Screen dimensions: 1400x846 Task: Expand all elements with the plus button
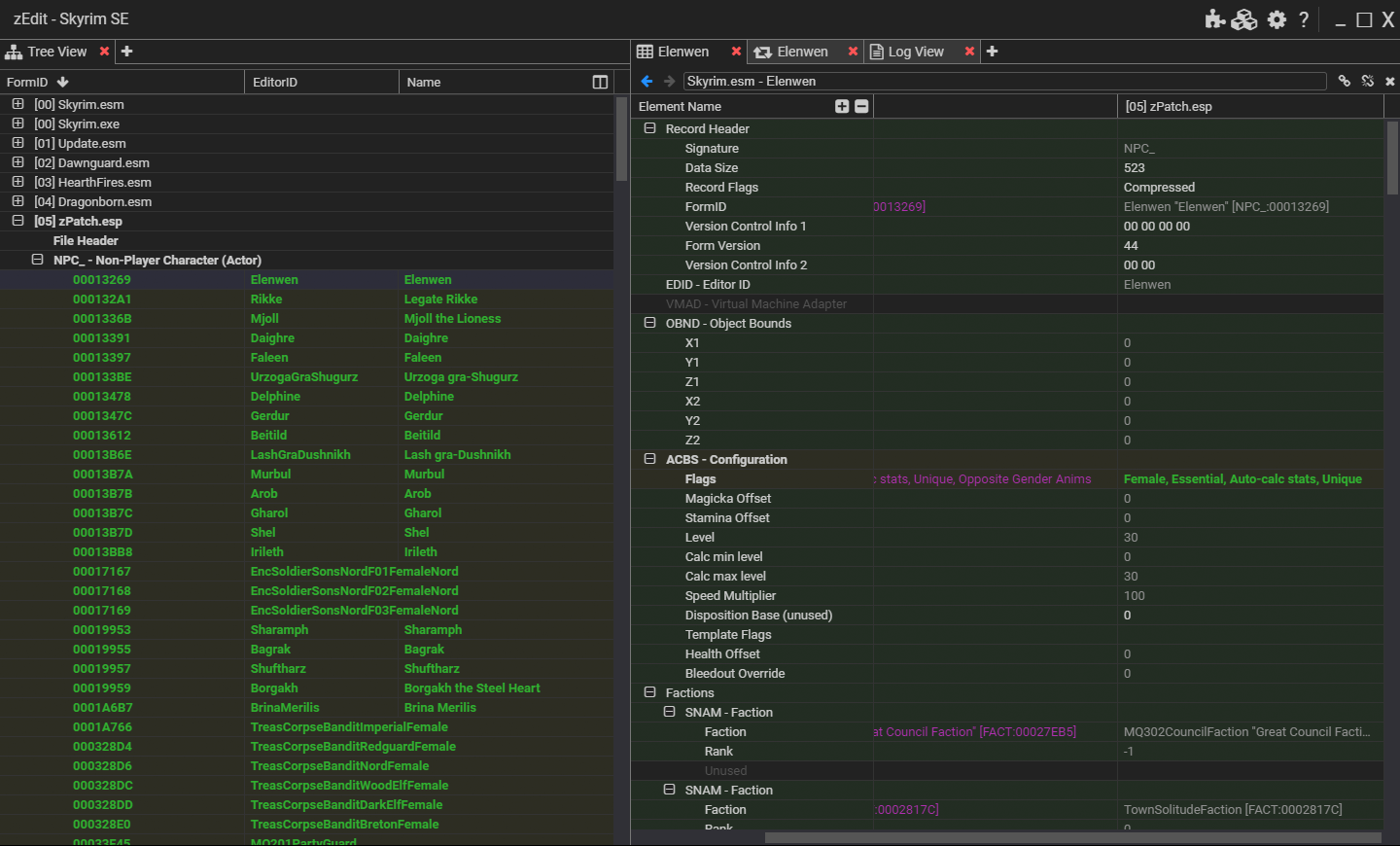pos(842,107)
